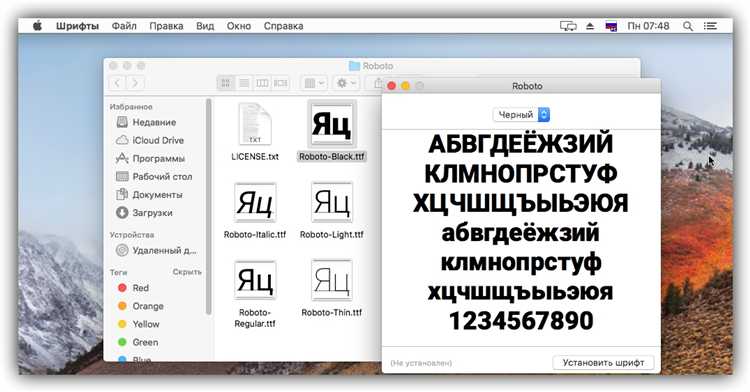Image resolution: width=750 pixels, height=392 pixels.
Task: Click the Roboto folder title in Finder
Action: 372,66
